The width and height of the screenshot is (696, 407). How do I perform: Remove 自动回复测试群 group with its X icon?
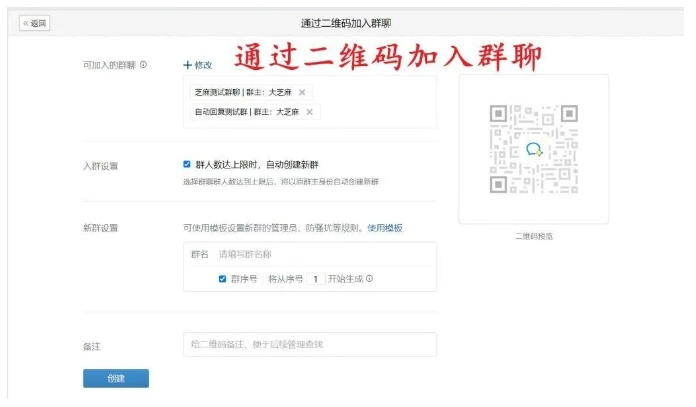click(x=309, y=112)
